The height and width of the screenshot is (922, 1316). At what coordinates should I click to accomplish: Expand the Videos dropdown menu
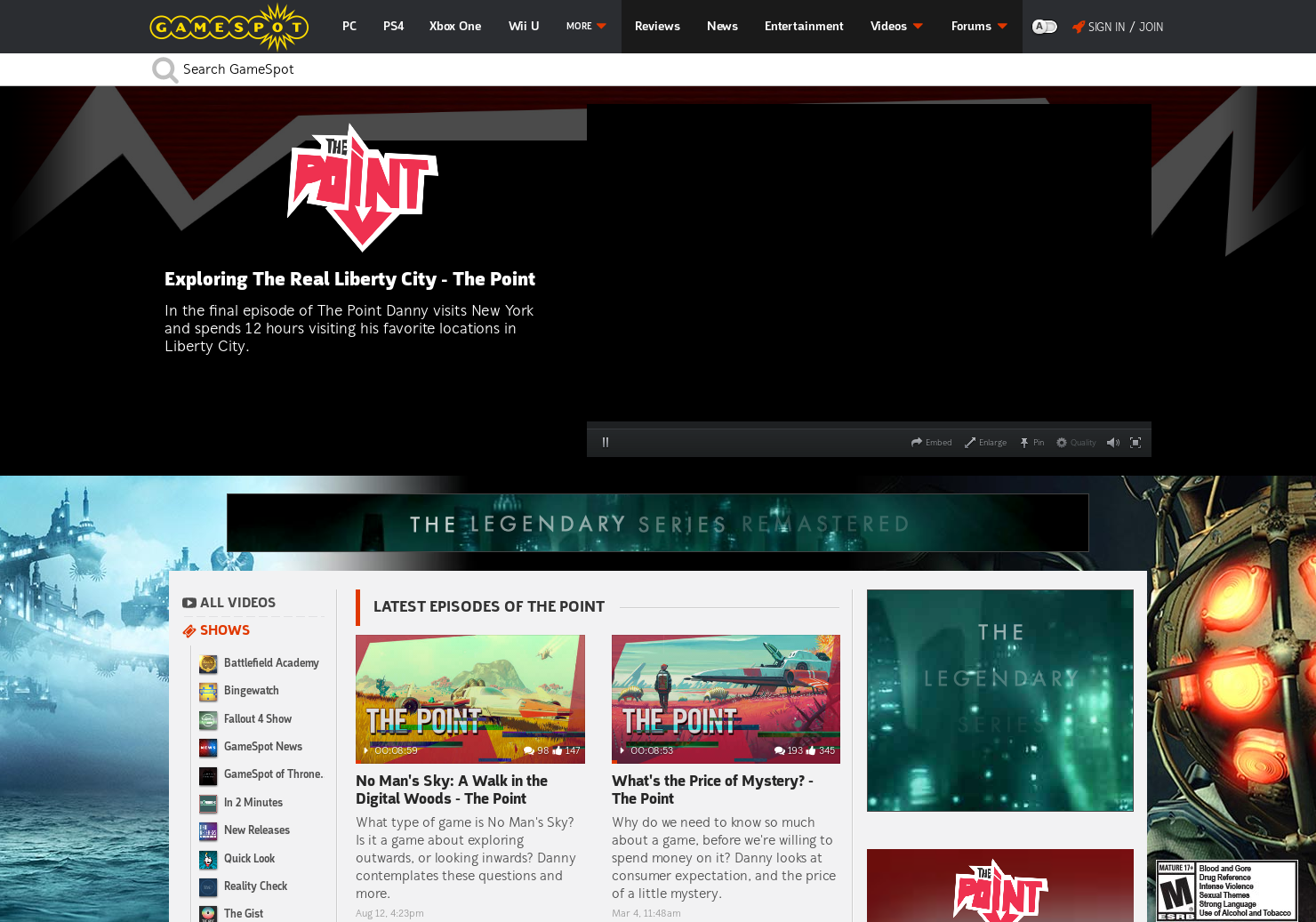click(x=895, y=27)
